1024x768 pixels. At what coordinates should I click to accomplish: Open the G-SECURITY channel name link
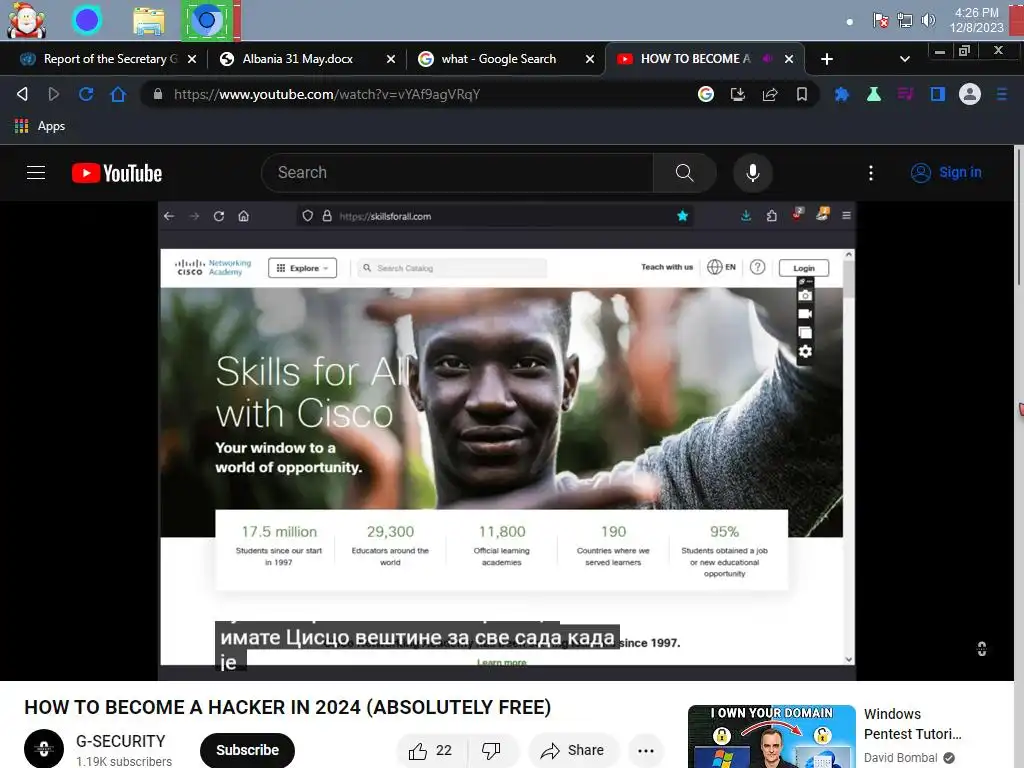pyautogui.click(x=121, y=741)
